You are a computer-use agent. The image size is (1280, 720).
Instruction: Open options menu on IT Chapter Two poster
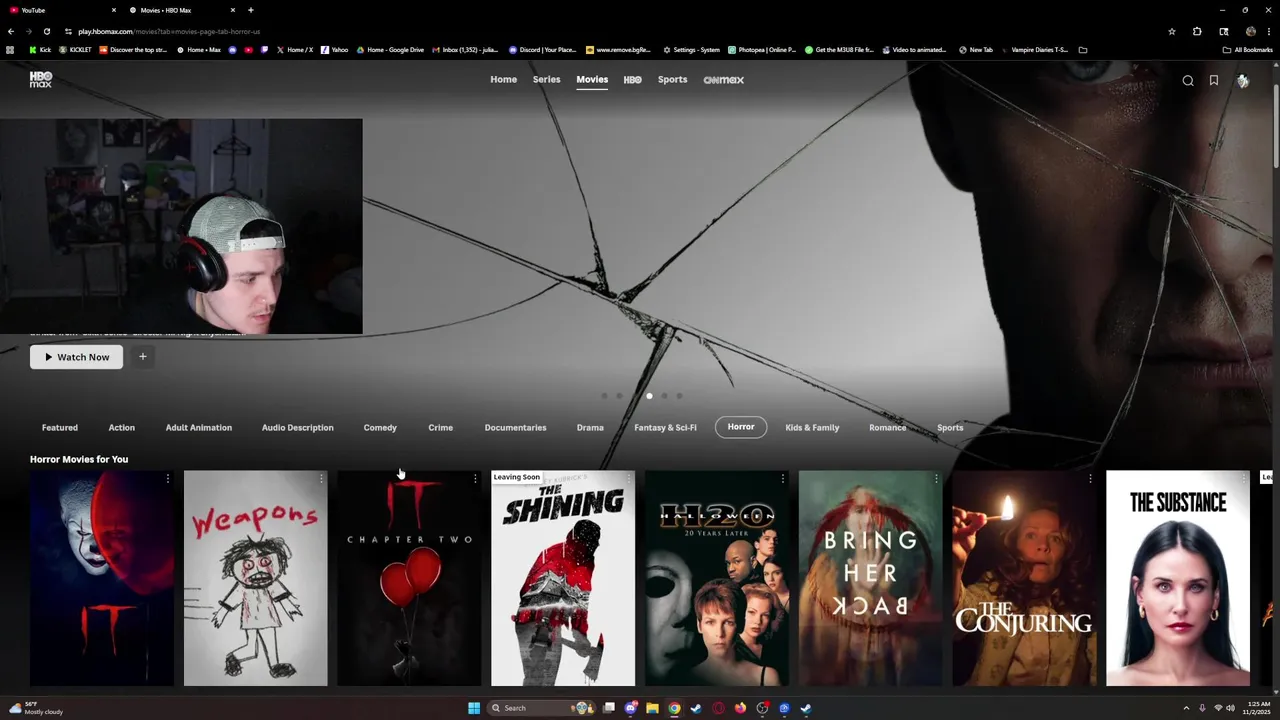[475, 479]
